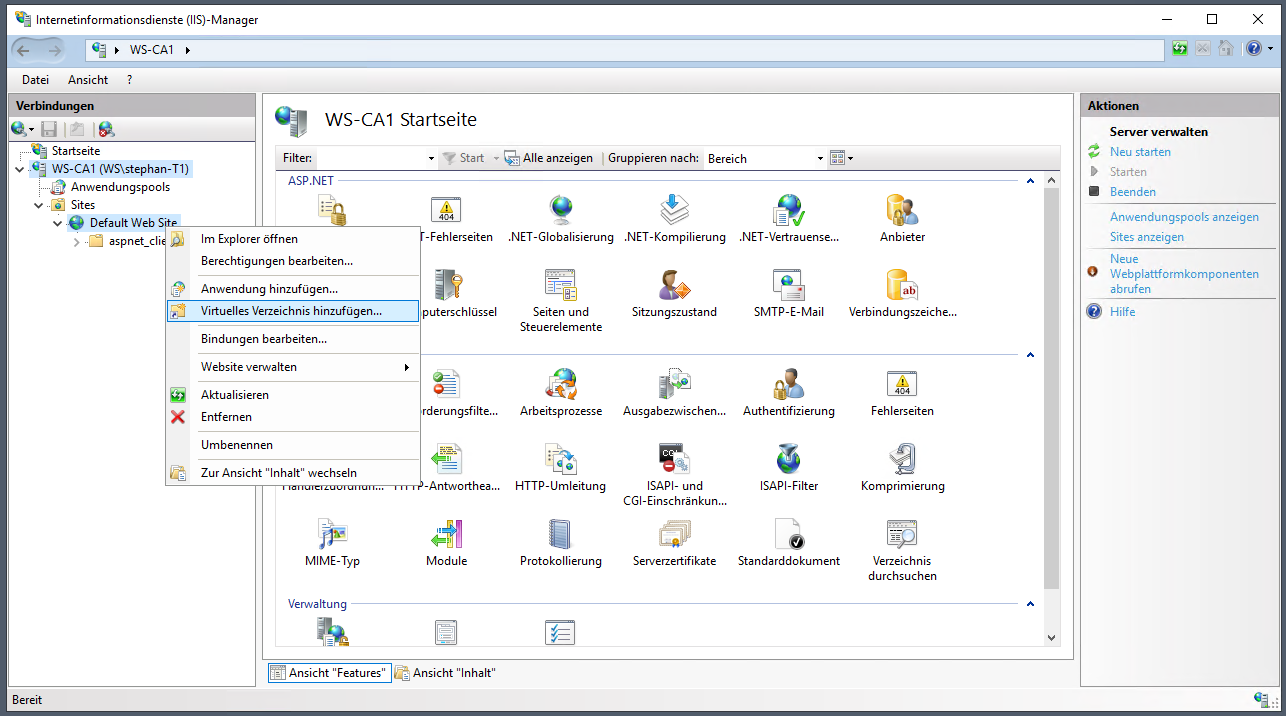Click Anwendungspools anzeigen link
The height and width of the screenshot is (716, 1286).
1184,217
